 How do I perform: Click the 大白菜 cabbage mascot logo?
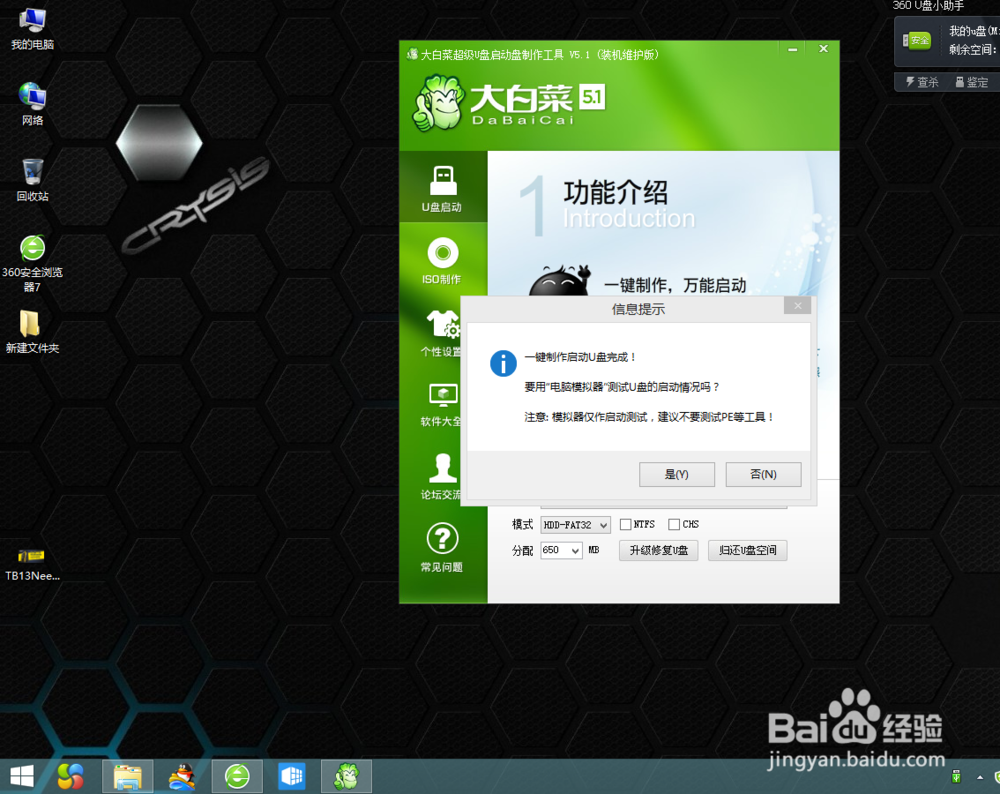pos(439,103)
